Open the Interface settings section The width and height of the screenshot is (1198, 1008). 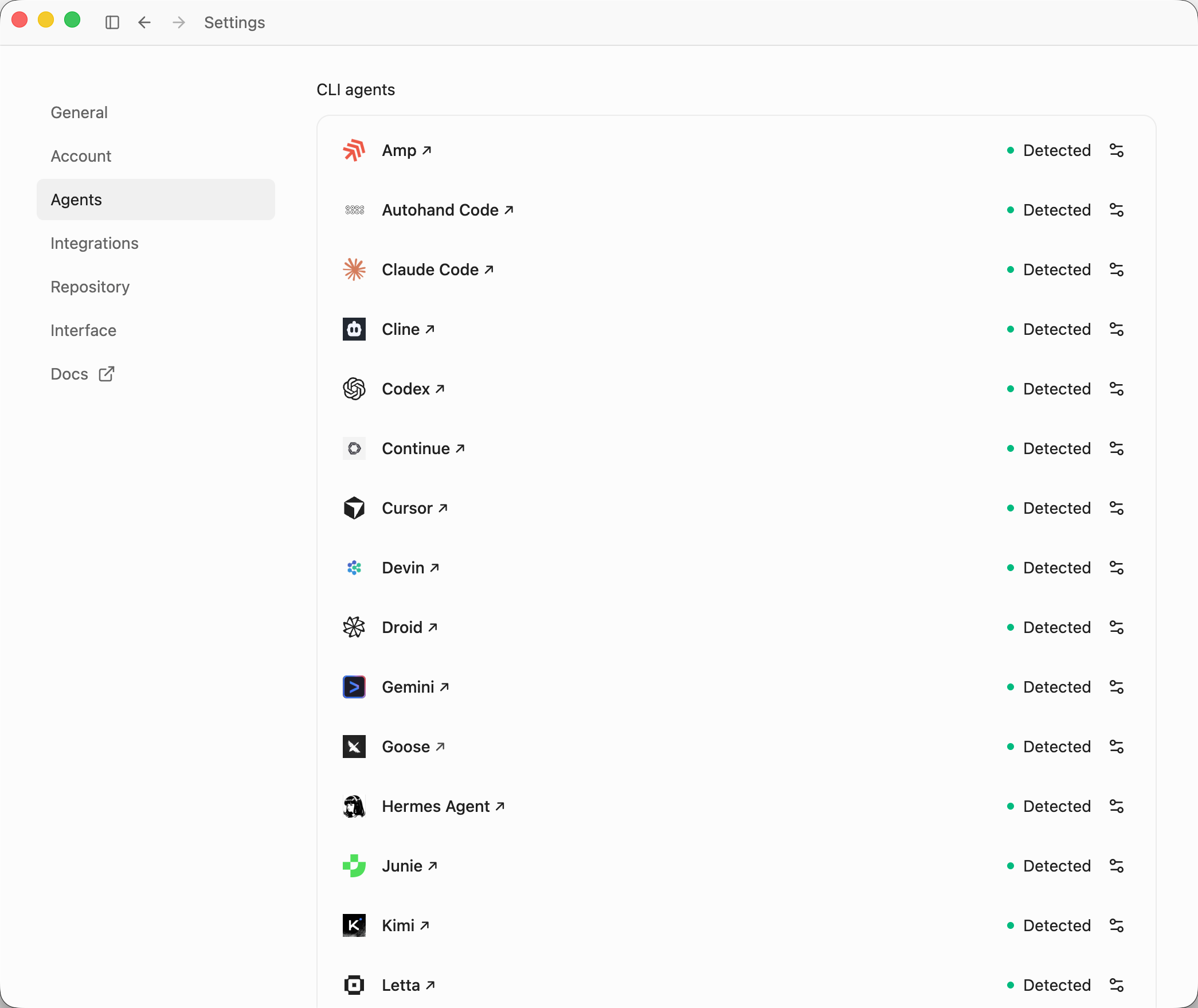coord(156,330)
